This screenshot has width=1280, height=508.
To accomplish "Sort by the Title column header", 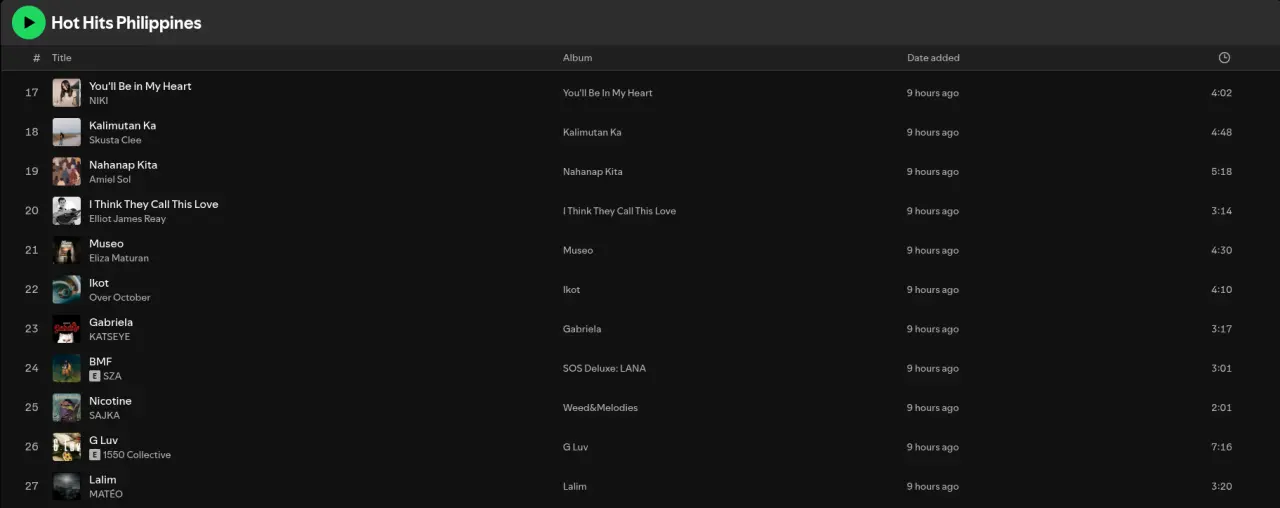I will pos(62,58).
